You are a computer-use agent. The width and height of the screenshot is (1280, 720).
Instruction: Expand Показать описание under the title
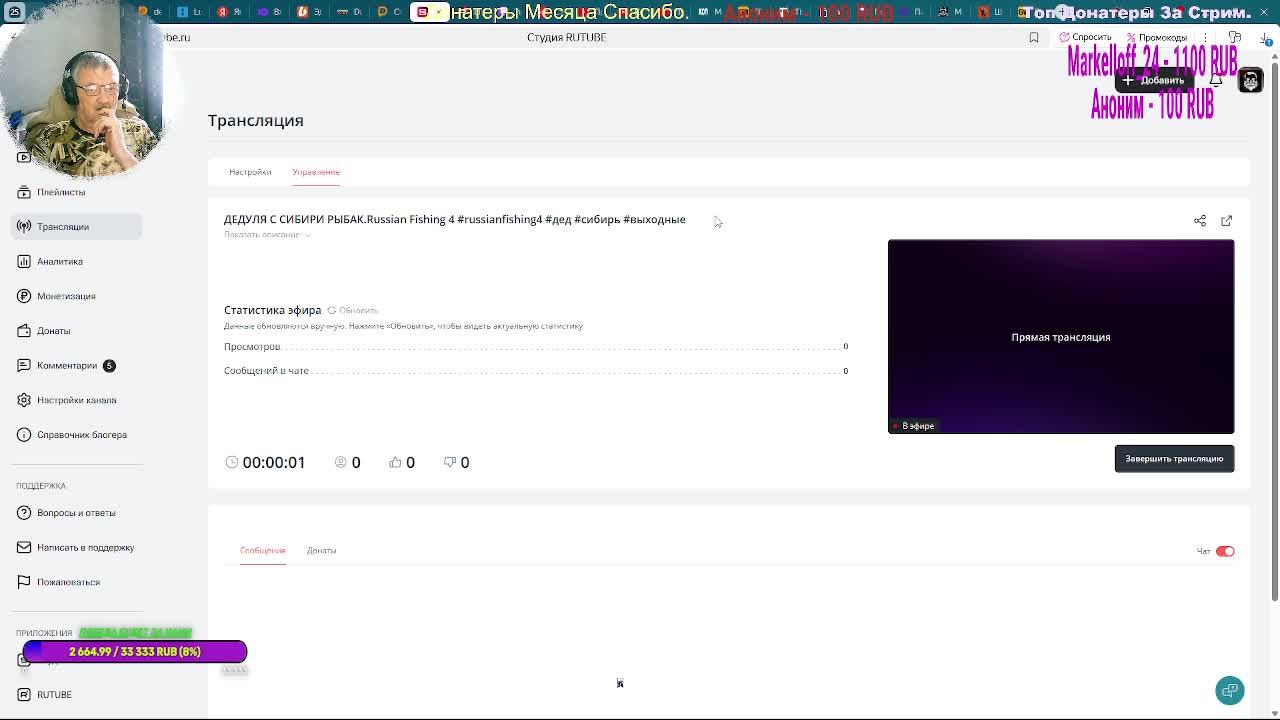click(x=266, y=235)
